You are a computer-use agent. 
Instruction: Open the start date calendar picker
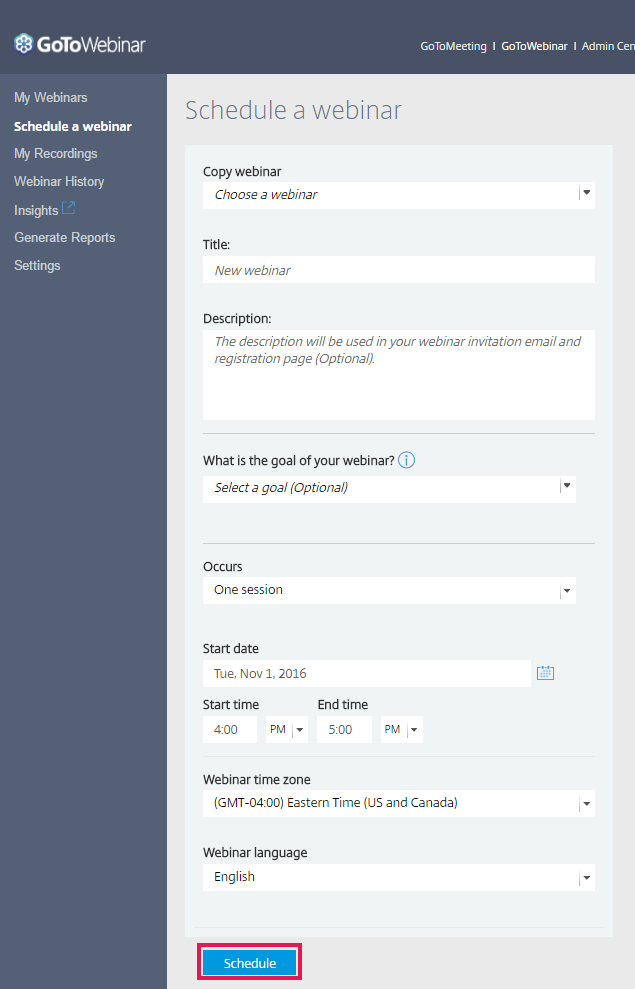point(545,673)
